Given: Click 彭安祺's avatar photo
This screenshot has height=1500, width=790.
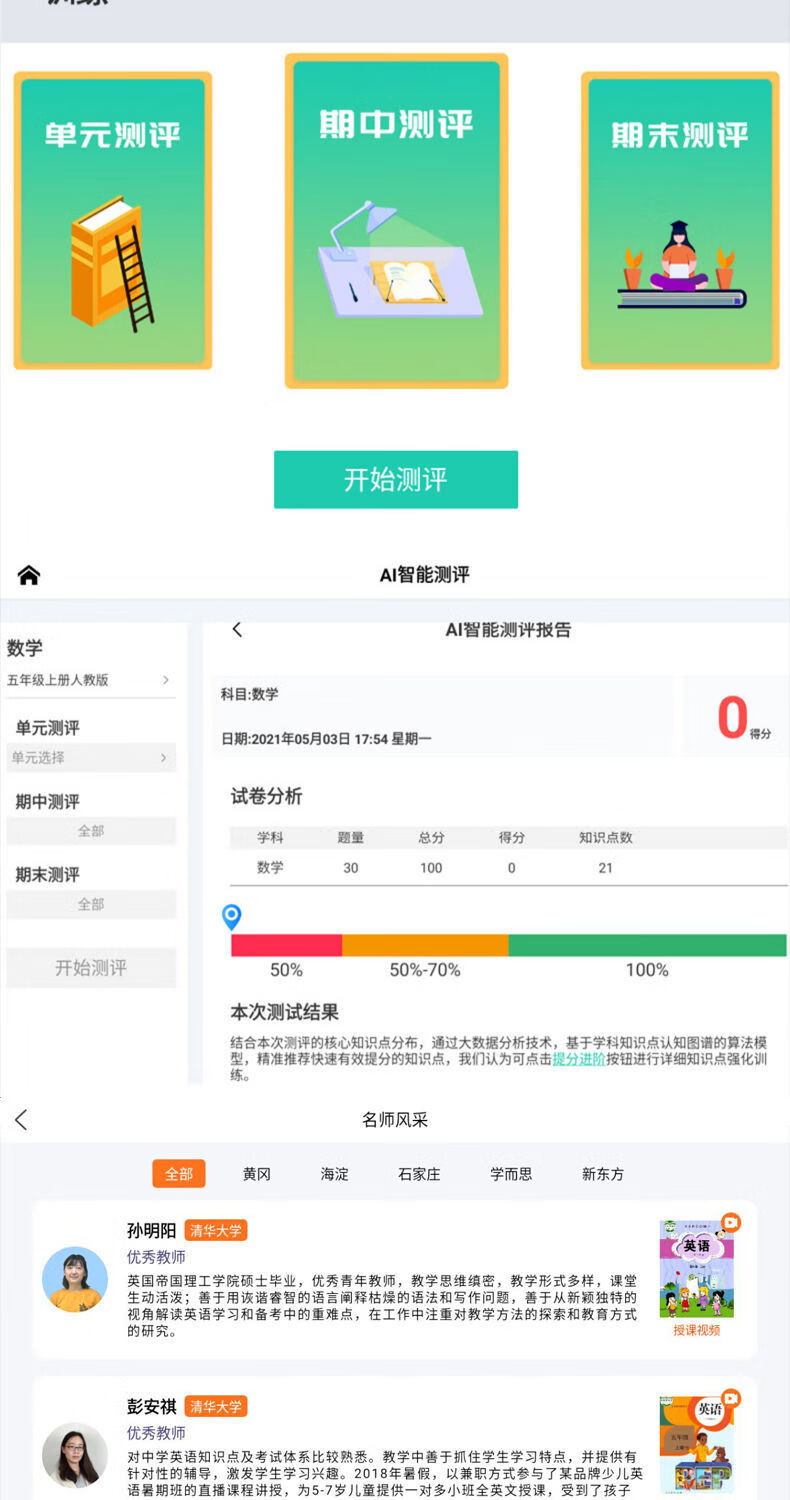Looking at the screenshot, I should point(75,1455).
